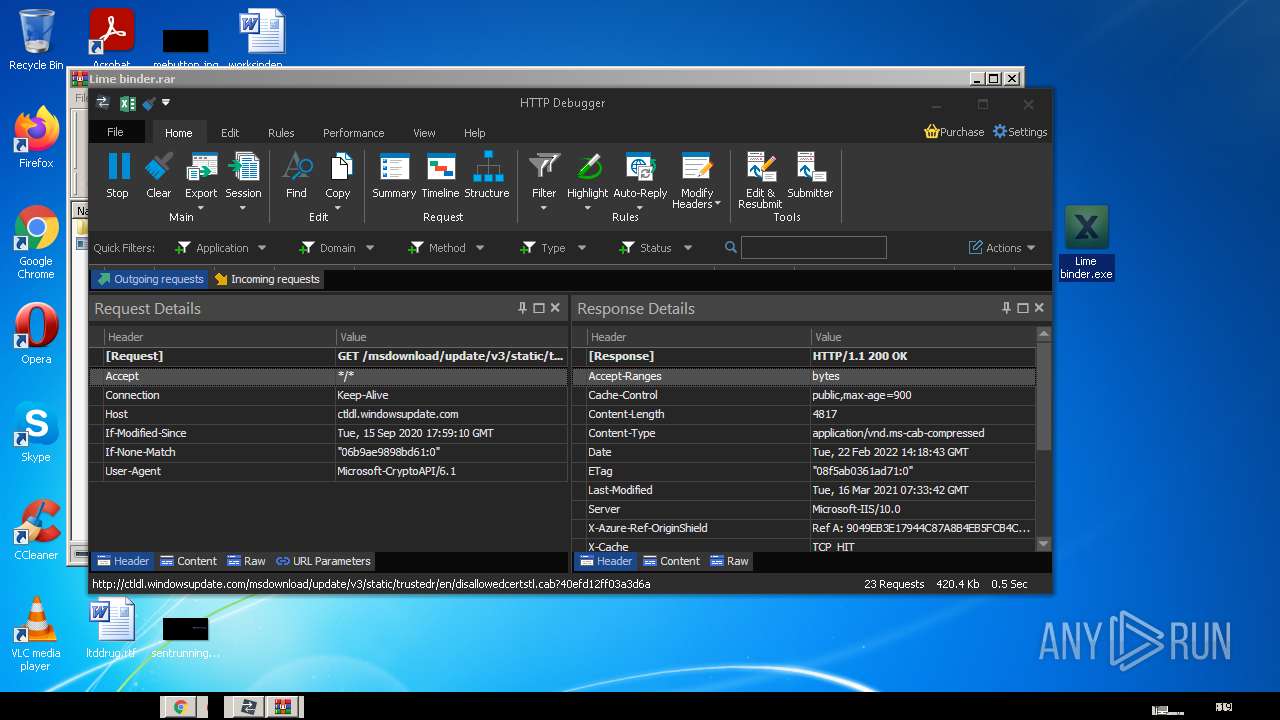This screenshot has width=1280, height=720.
Task: Switch to the Edit ribbon tab
Action: click(230, 133)
